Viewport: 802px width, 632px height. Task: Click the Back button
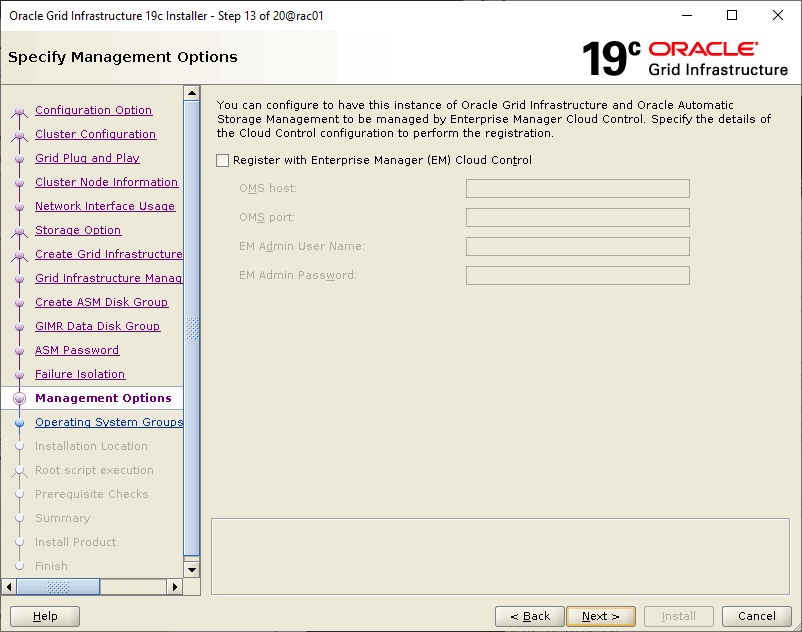point(530,616)
